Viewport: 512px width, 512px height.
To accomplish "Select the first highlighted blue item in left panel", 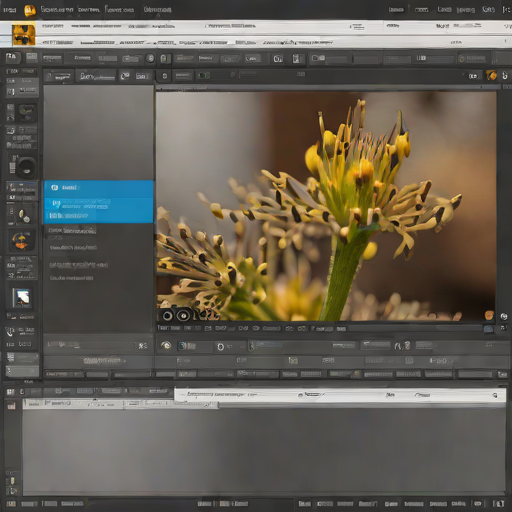I will 99,188.
